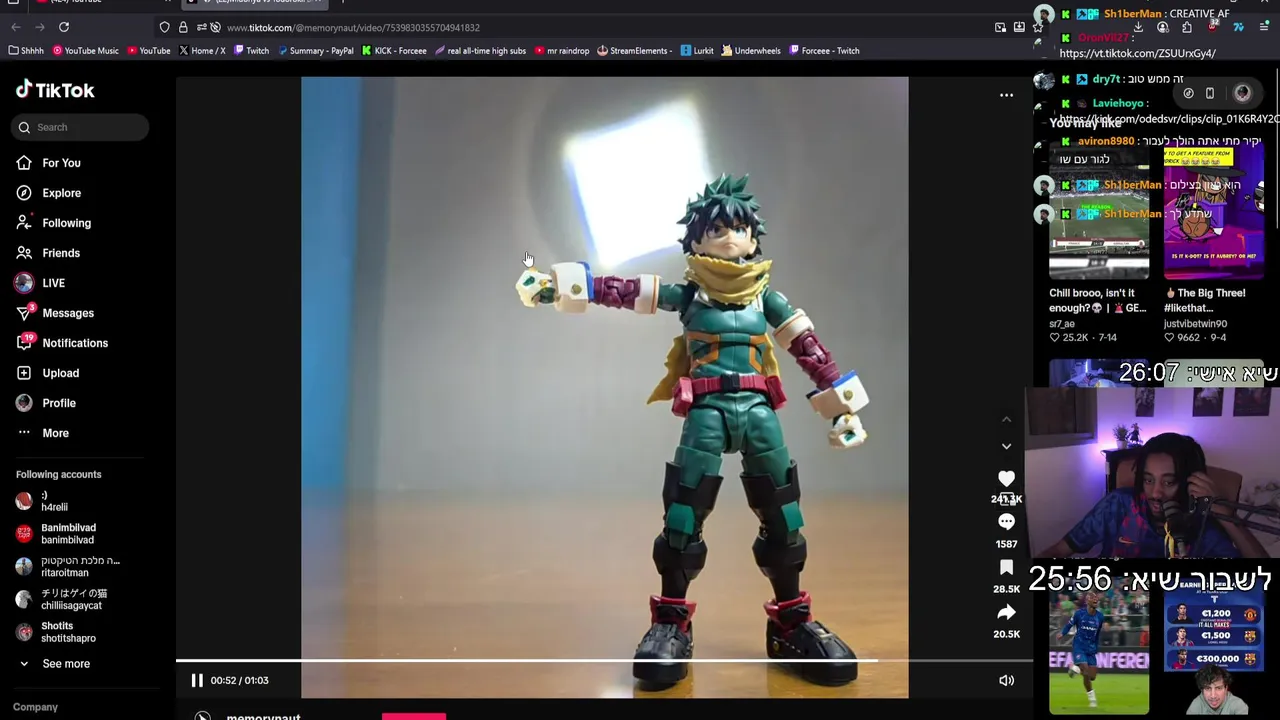Screen dimensions: 1280x720
Task: Open following account shotitshapro
Action: coord(58,632)
